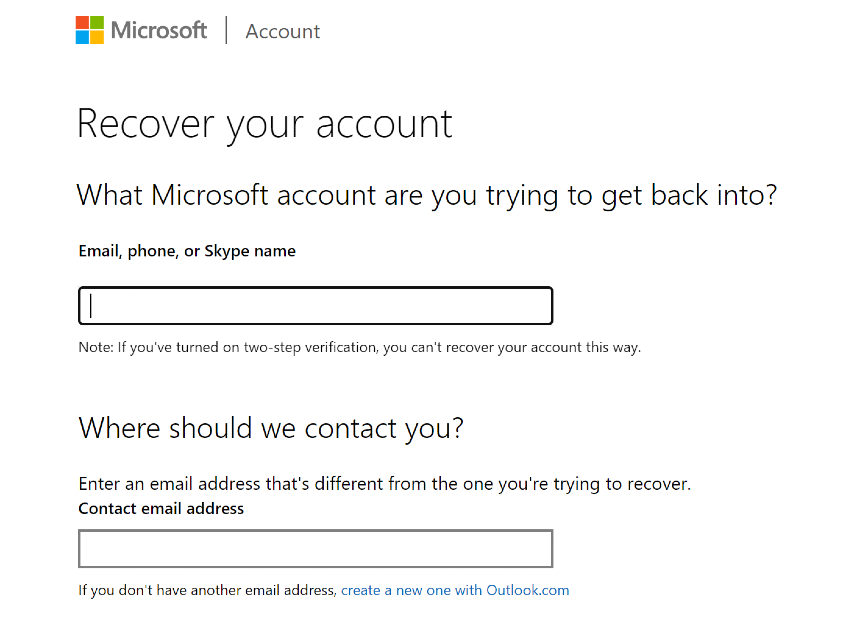This screenshot has width=843, height=628.
Task: Open the Account header link
Action: [x=282, y=31]
